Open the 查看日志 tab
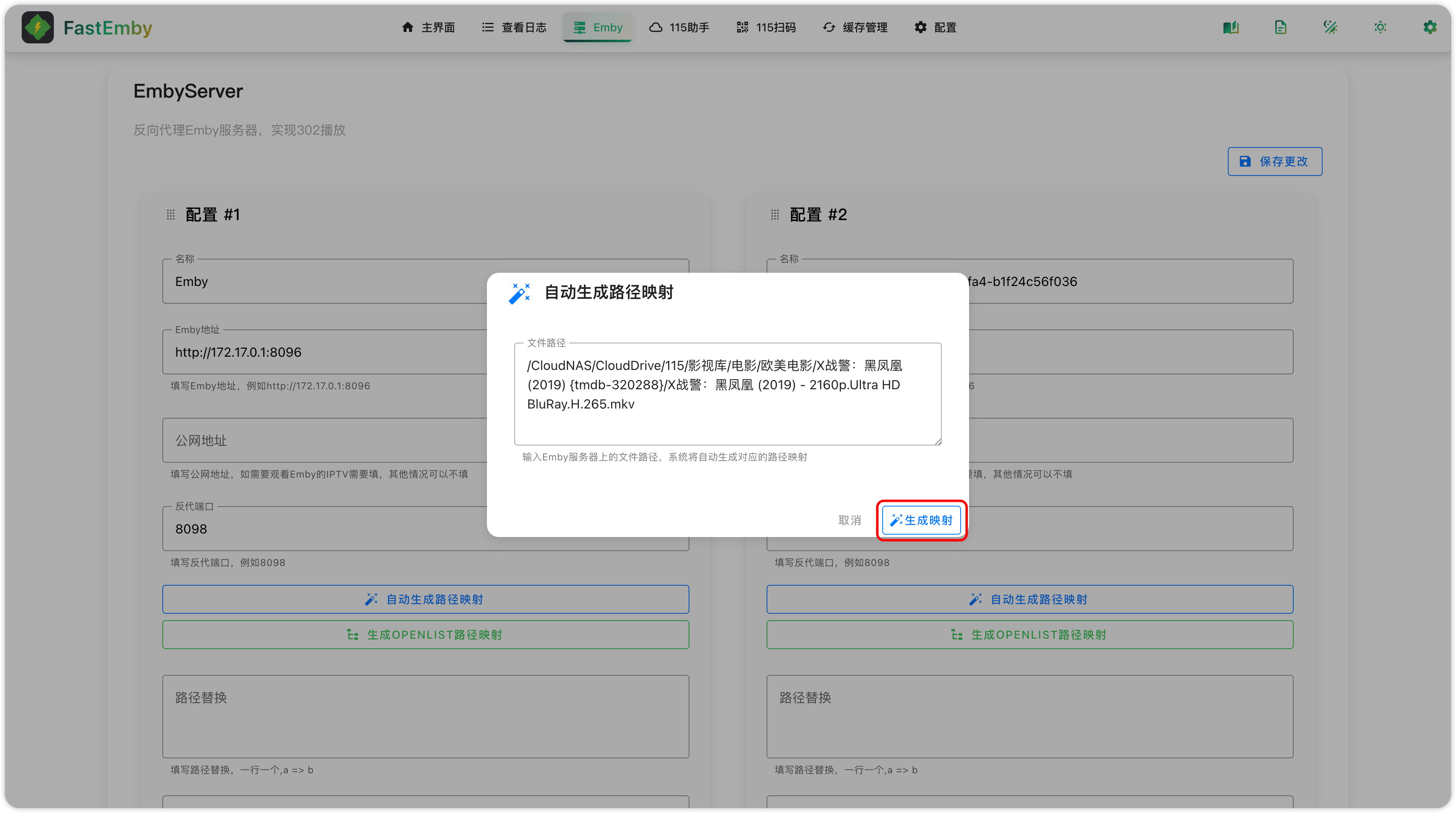 click(x=514, y=27)
